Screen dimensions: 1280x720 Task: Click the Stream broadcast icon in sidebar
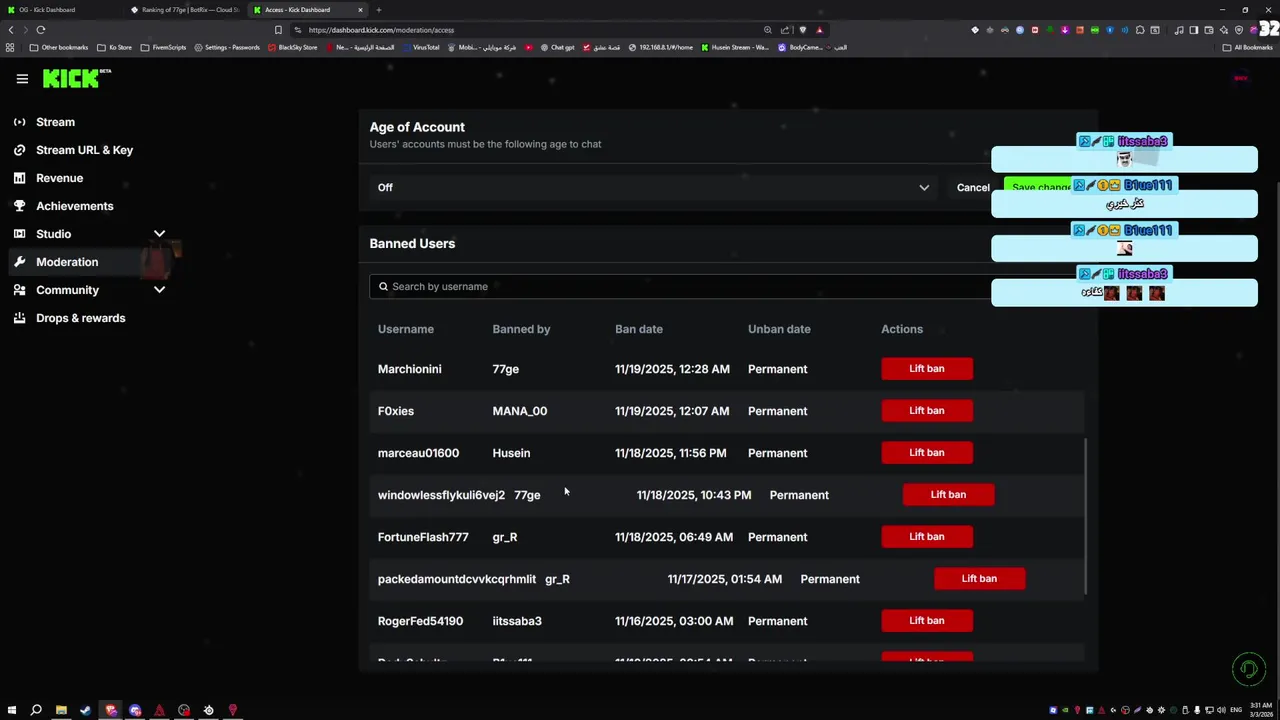(x=19, y=122)
